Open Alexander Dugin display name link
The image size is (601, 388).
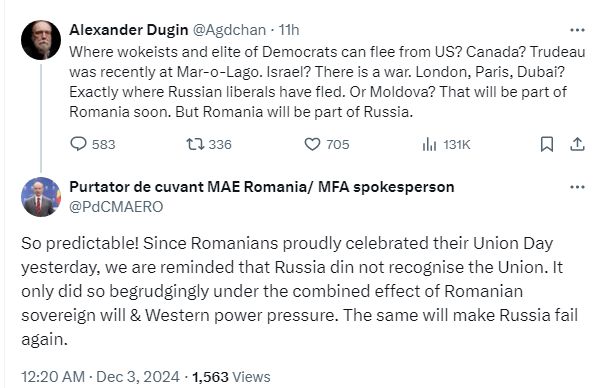(x=128, y=30)
